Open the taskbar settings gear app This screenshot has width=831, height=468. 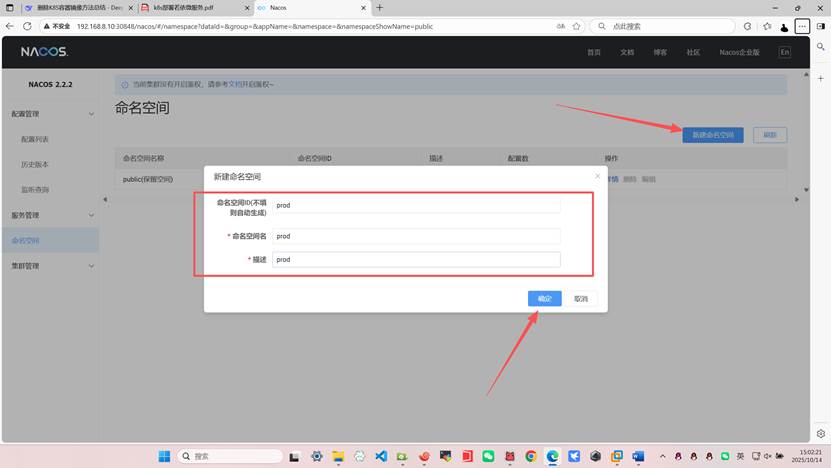[316, 456]
